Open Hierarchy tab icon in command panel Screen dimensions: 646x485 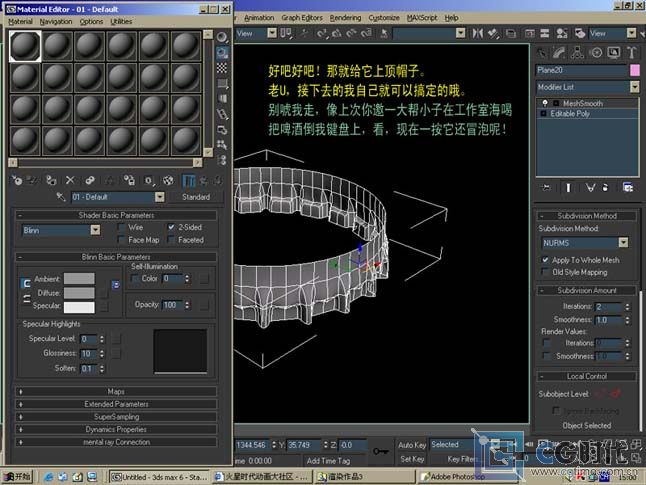578,52
